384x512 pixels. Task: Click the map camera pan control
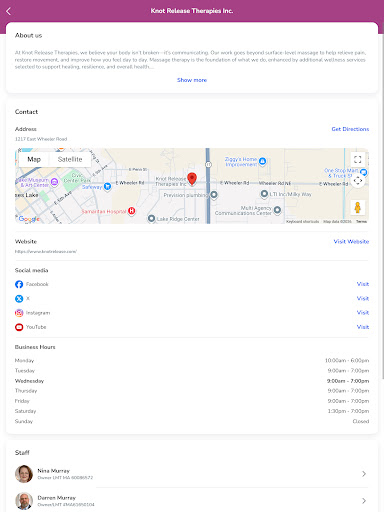coord(358,181)
